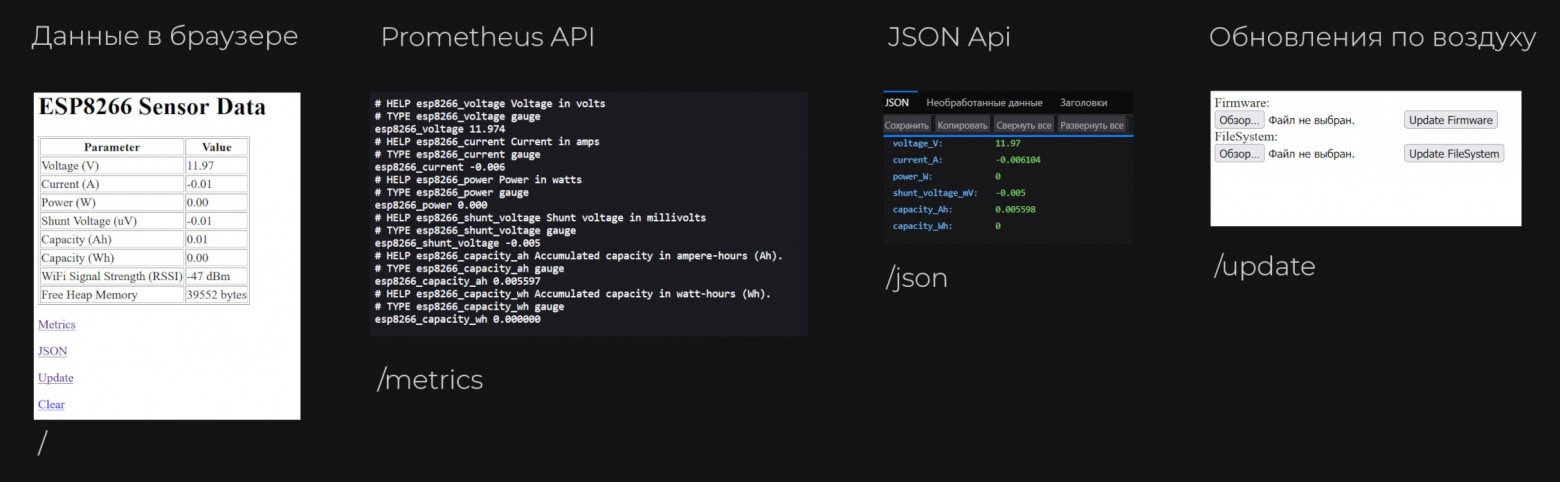Click Обзор button for FileSystem file
The image size is (1560, 482).
coord(1239,154)
